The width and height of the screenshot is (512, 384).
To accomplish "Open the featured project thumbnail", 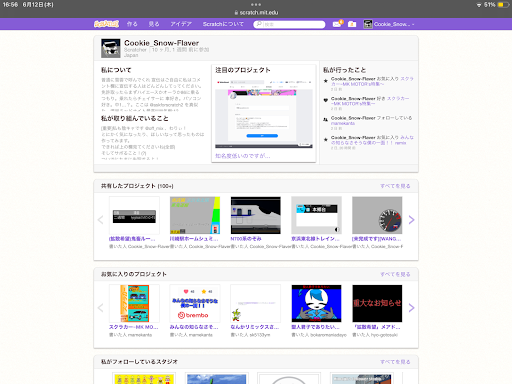I will (x=264, y=114).
